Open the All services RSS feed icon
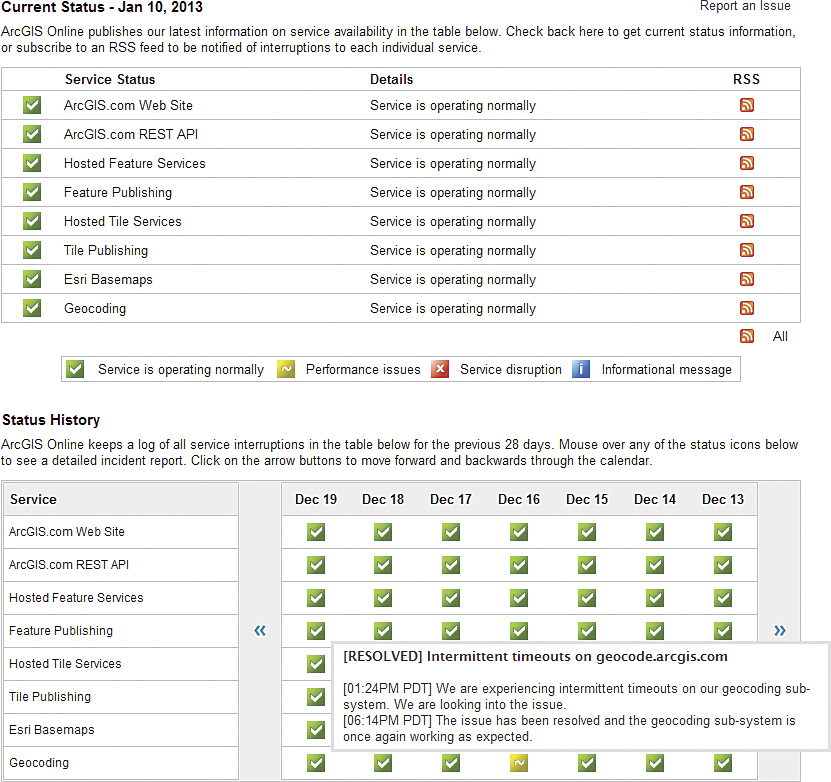831x782 pixels. (746, 336)
